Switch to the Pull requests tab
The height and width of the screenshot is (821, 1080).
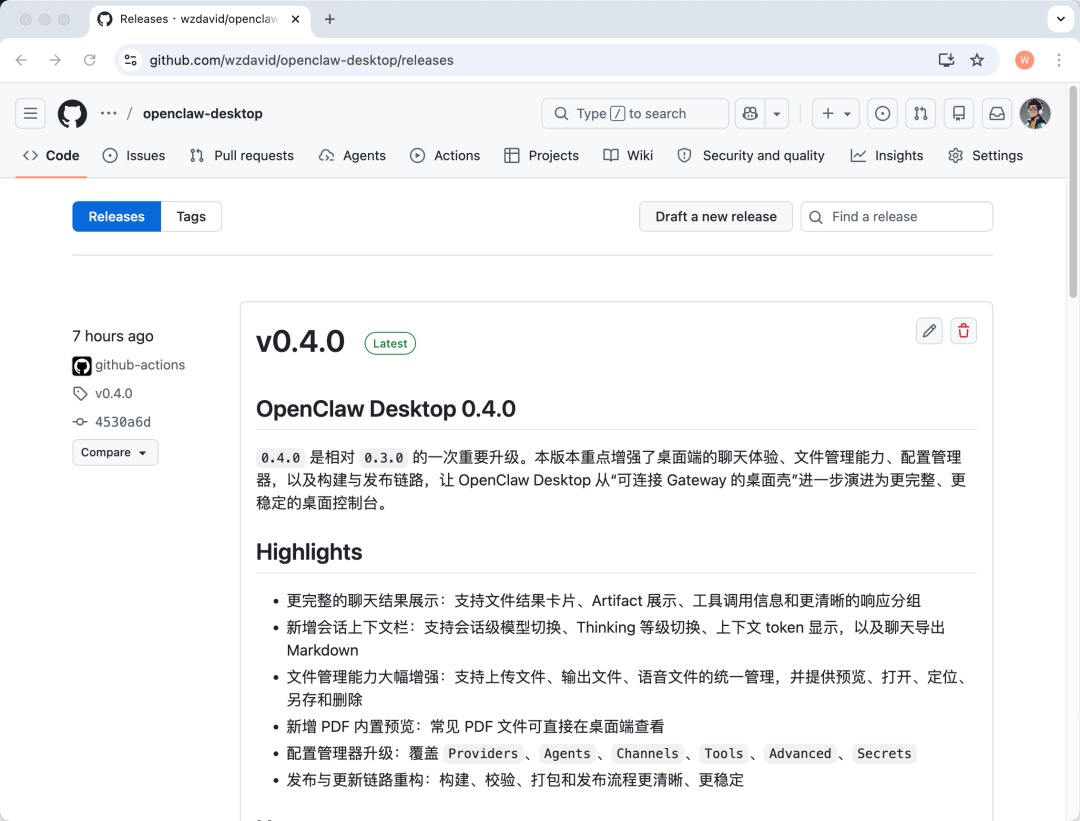tap(242, 156)
